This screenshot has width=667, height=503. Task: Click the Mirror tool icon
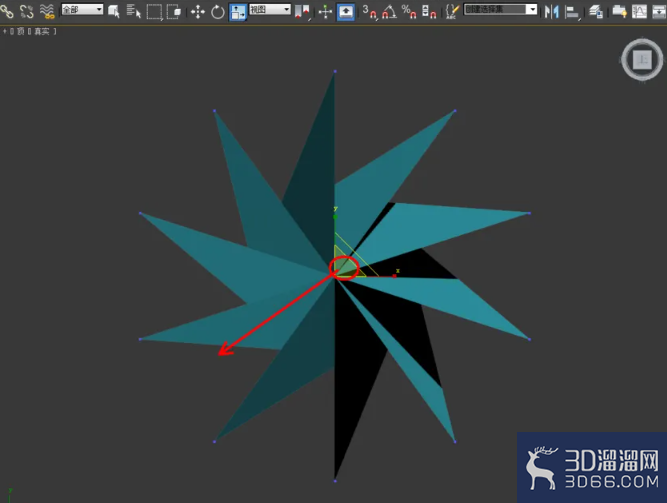pyautogui.click(x=552, y=11)
